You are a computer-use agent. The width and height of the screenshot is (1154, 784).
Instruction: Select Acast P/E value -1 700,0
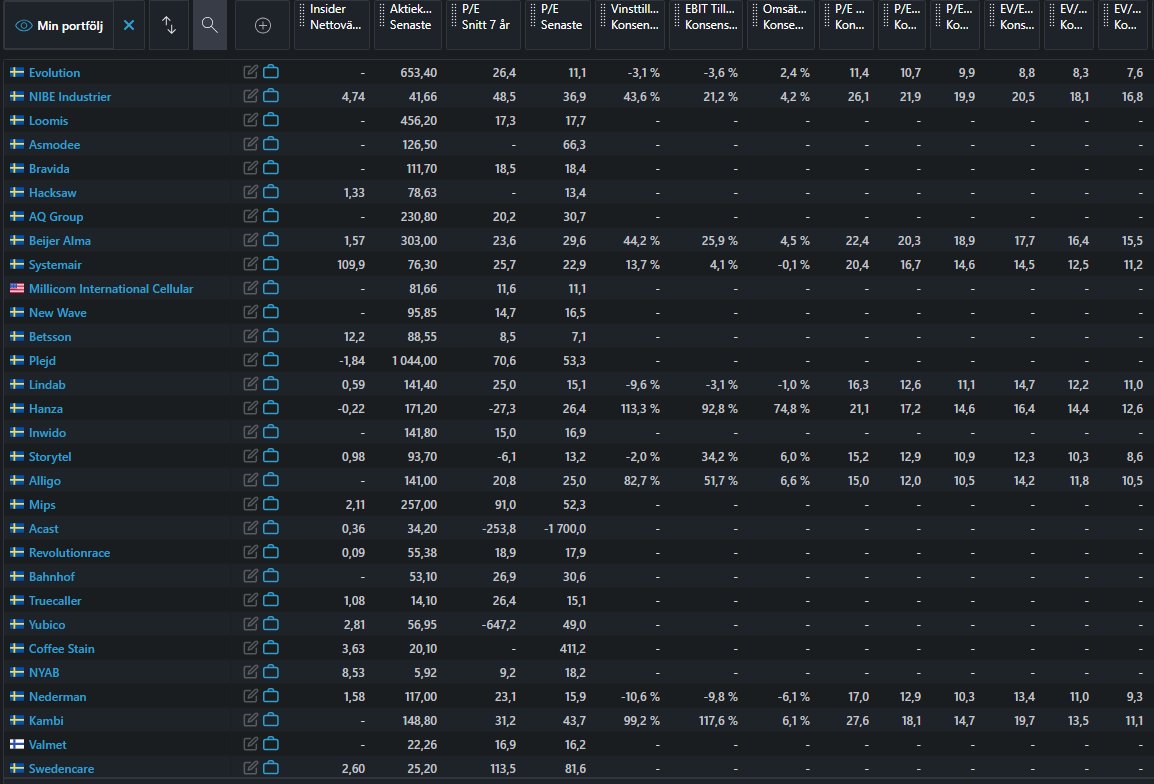(x=564, y=529)
